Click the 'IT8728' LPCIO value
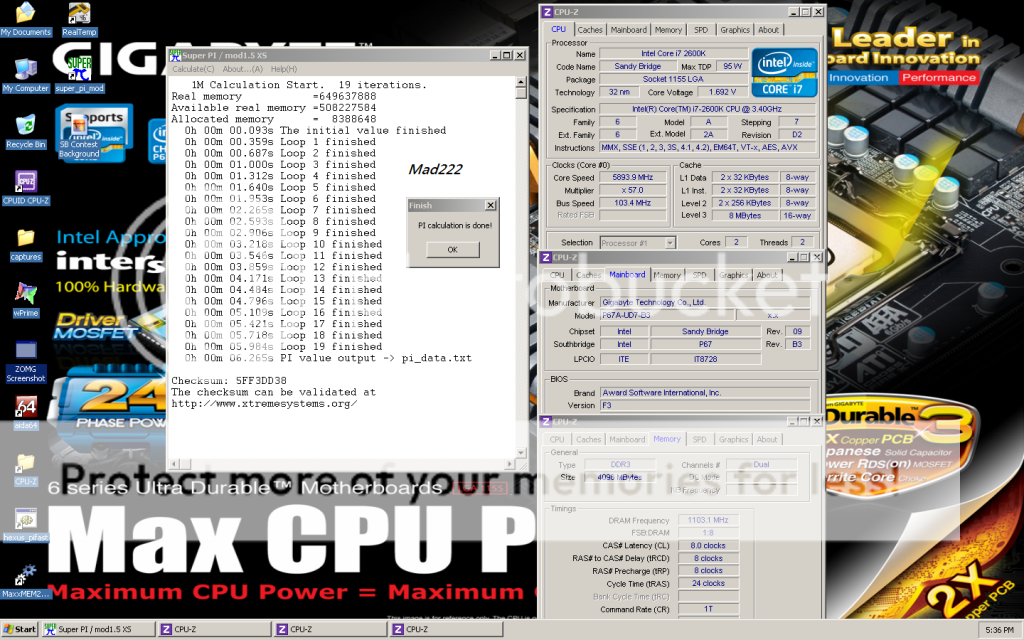 [x=706, y=359]
